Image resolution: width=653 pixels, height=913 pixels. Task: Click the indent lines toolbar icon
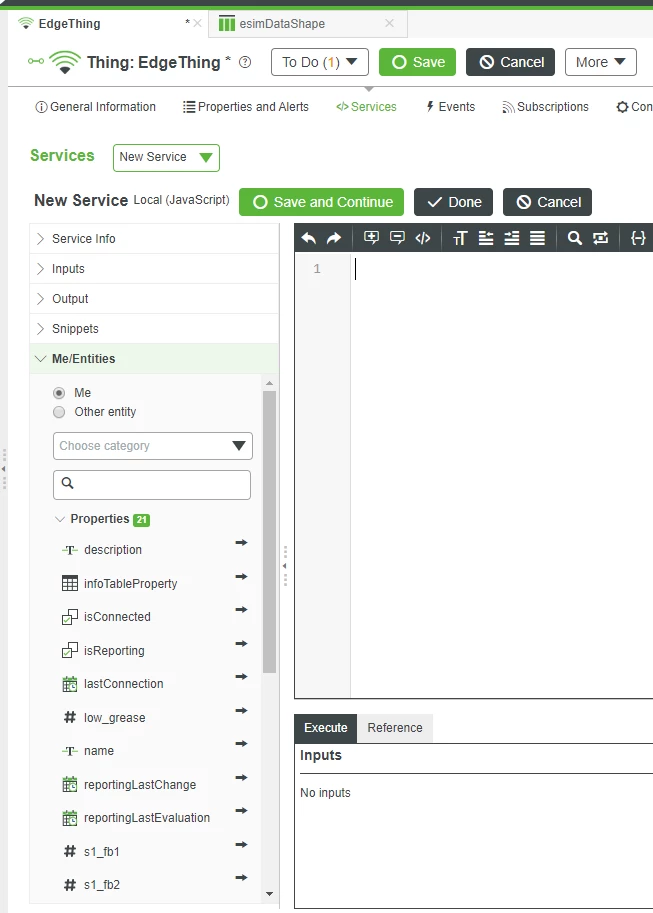click(x=511, y=238)
